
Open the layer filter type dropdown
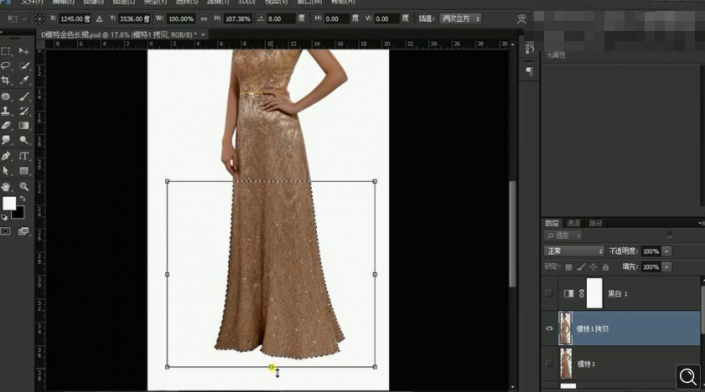(x=563, y=236)
